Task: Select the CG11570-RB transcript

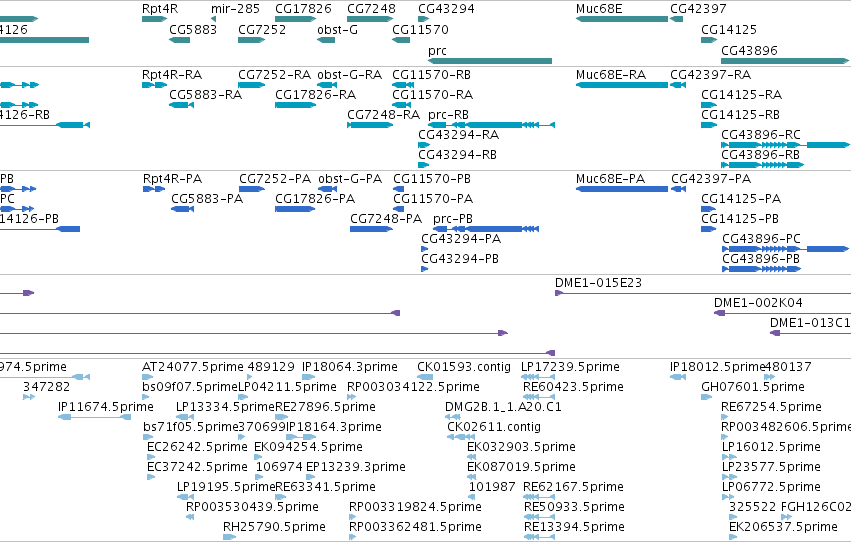Action: 403,85
